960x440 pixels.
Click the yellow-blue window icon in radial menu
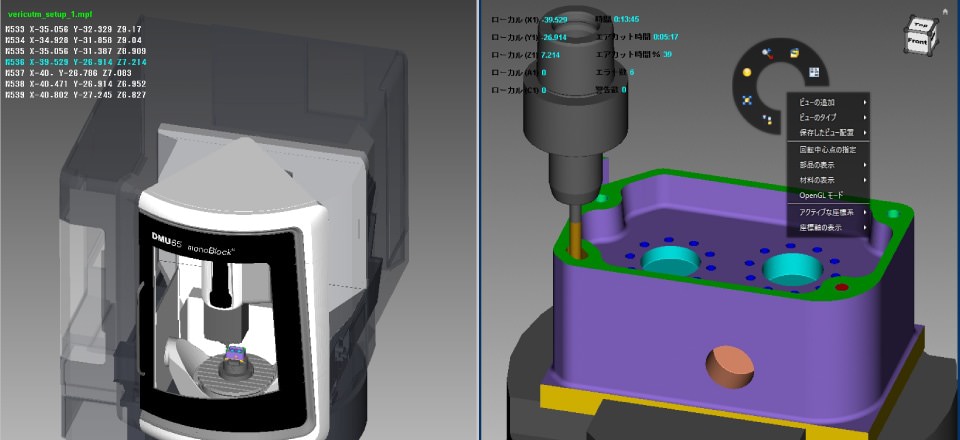point(794,52)
